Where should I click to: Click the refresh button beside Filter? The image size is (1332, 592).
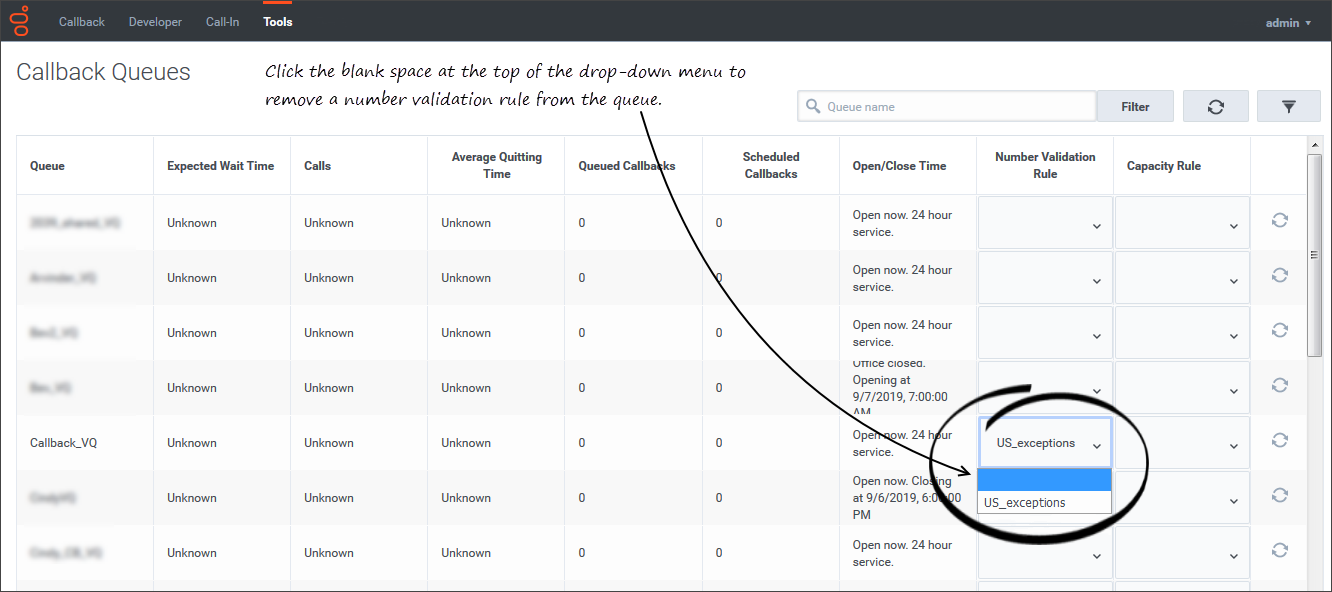point(1215,107)
